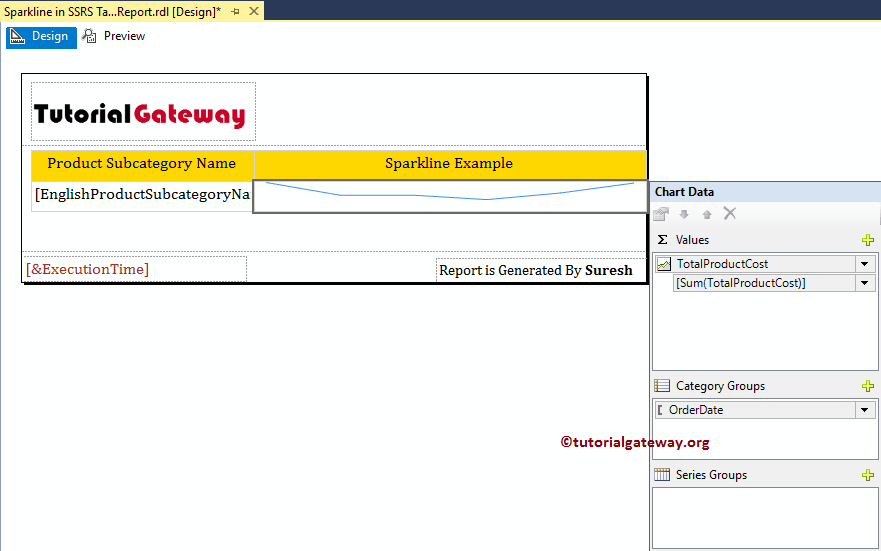The image size is (881, 551).
Task: Switch to the Preview tab
Action: pyautogui.click(x=113, y=37)
